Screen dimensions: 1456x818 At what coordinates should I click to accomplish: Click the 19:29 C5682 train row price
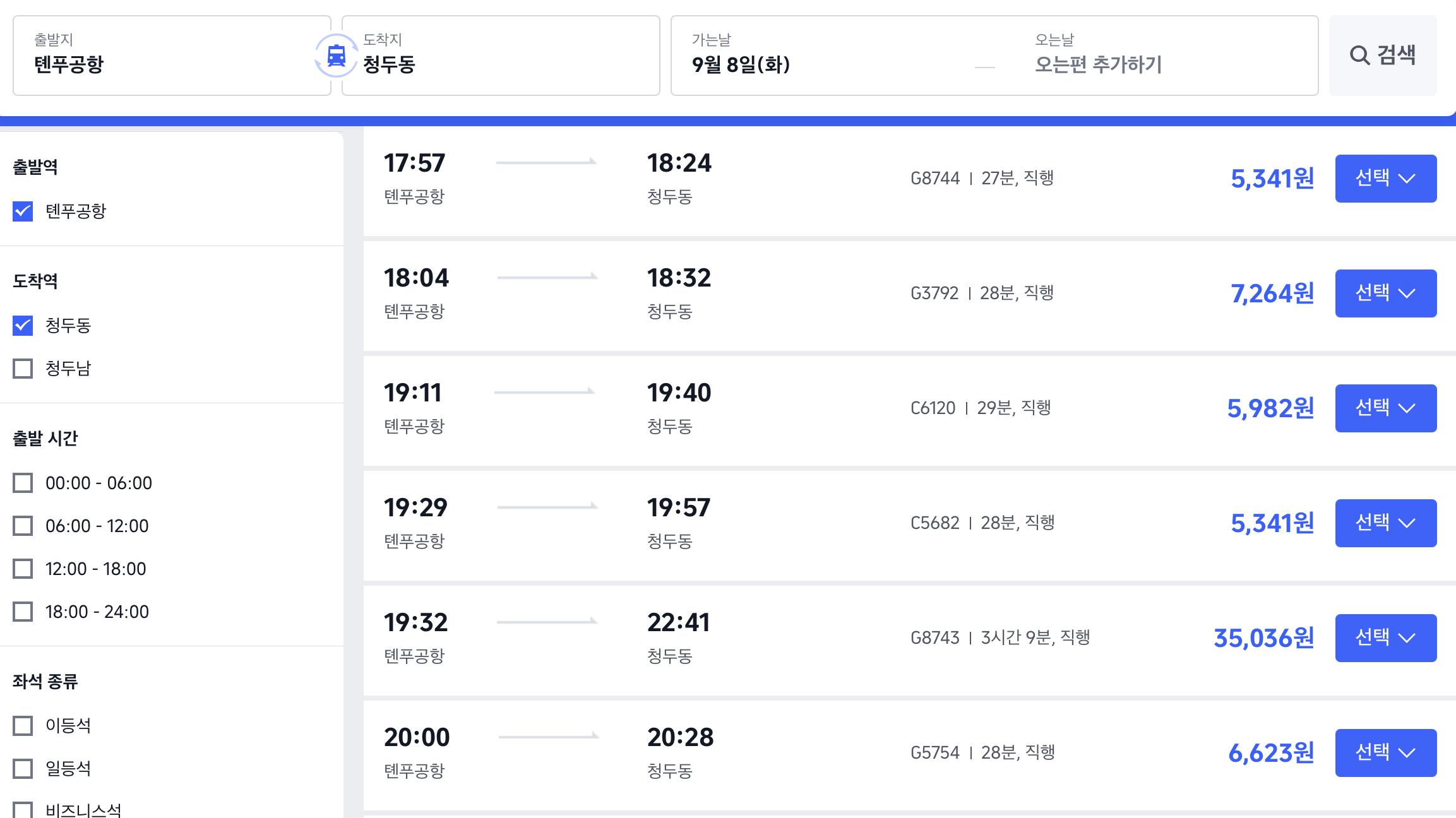1272,523
